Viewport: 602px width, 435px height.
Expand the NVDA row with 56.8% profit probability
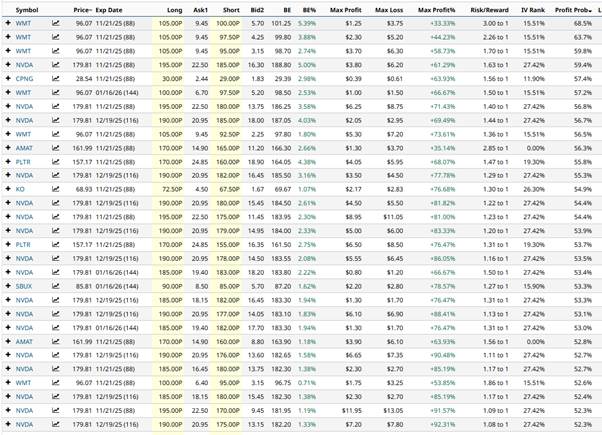point(8,106)
